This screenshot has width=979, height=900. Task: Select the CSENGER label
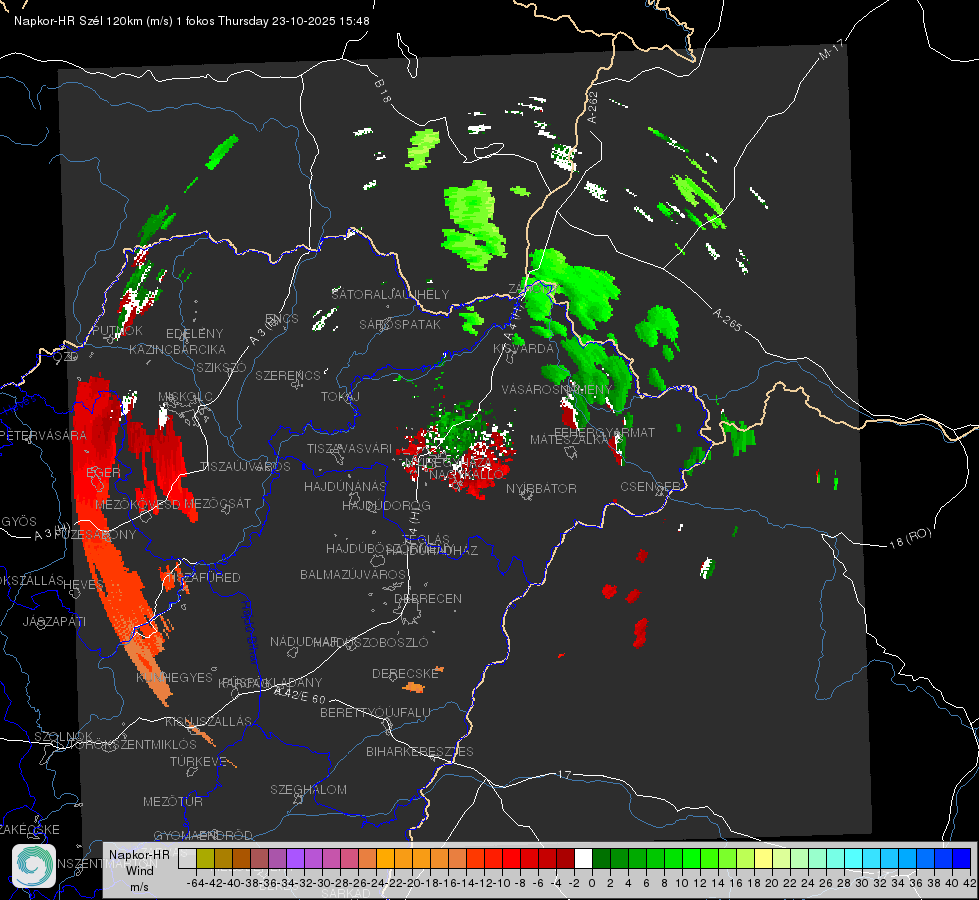[650, 486]
